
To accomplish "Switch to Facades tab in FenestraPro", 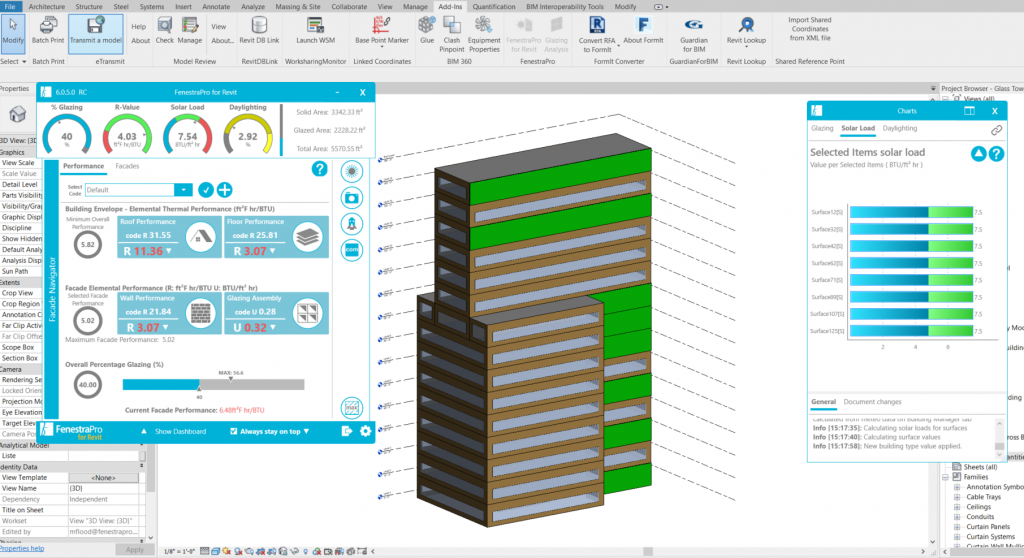I will (127, 166).
